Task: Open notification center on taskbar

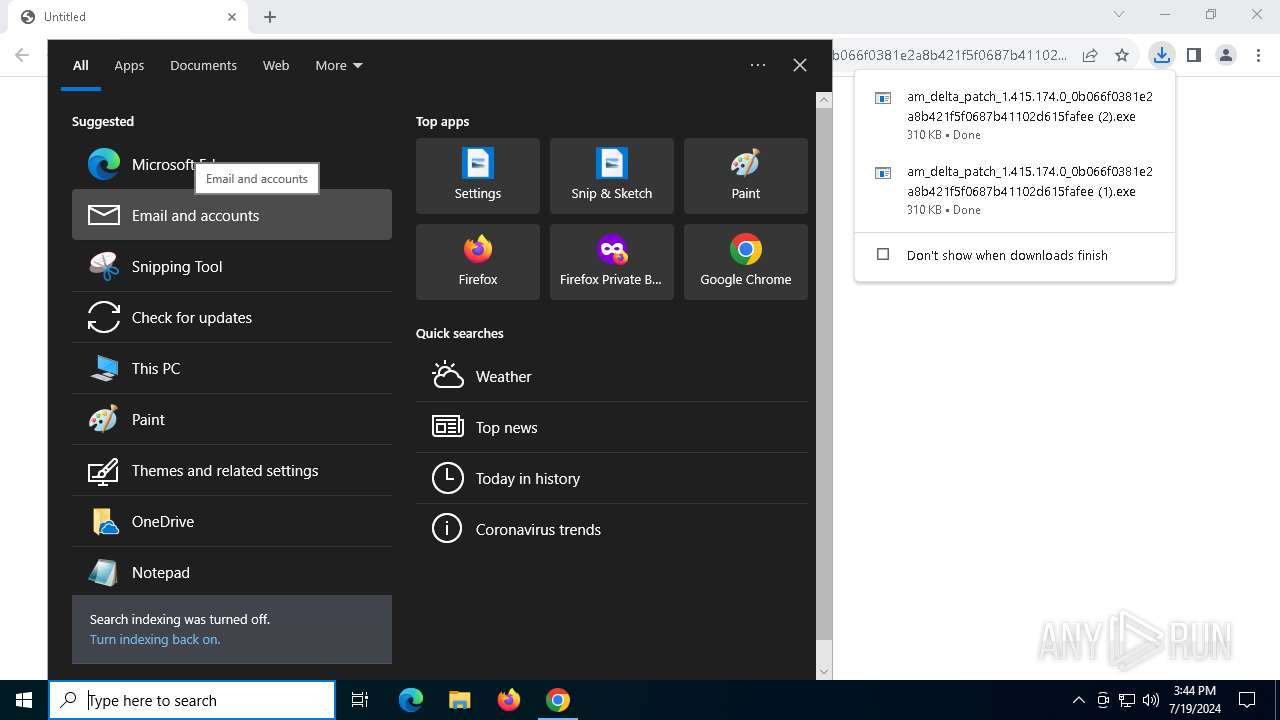Action: point(1247,700)
